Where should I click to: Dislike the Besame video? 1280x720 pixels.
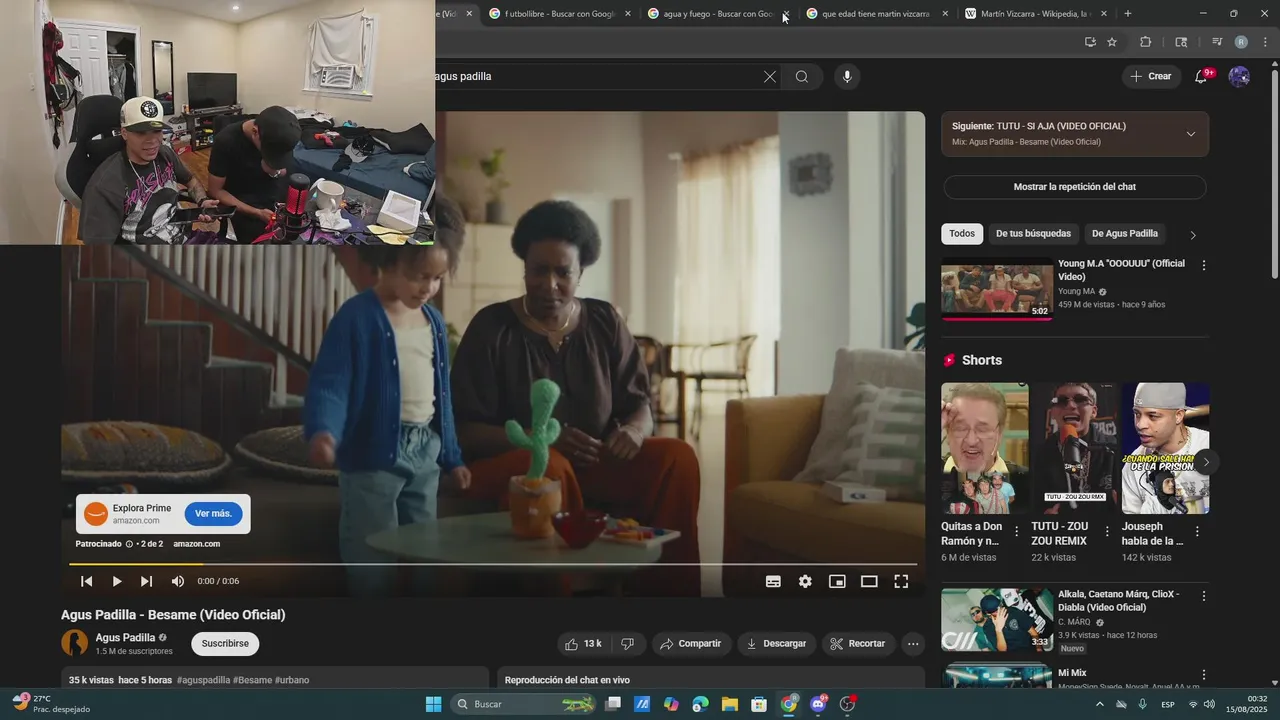click(628, 644)
